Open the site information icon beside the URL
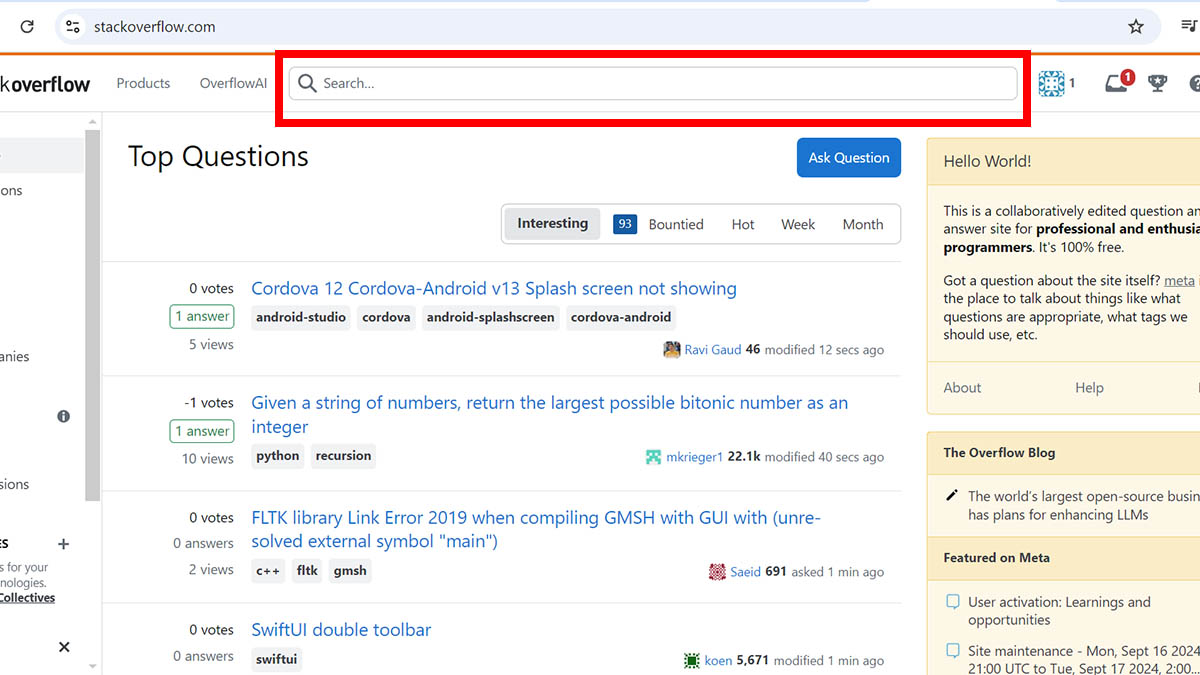This screenshot has width=1200, height=675. tap(73, 27)
